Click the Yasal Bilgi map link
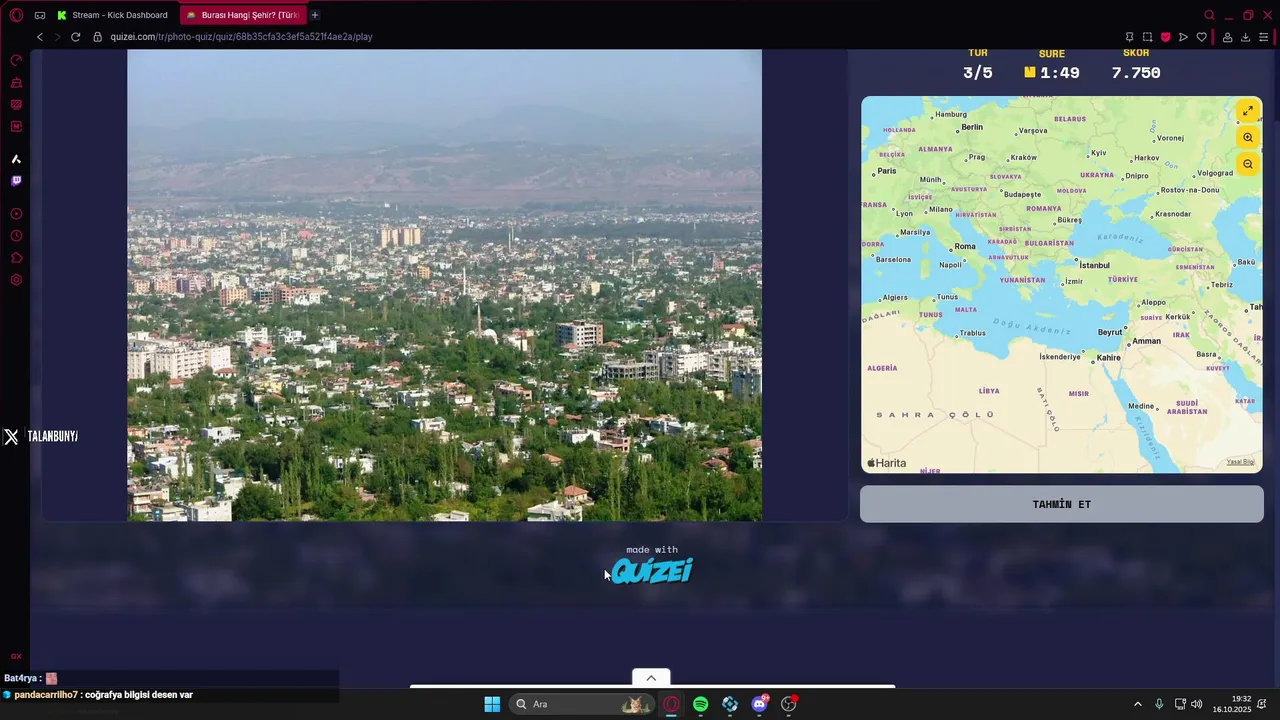Image resolution: width=1280 pixels, height=720 pixels. pyautogui.click(x=1240, y=462)
